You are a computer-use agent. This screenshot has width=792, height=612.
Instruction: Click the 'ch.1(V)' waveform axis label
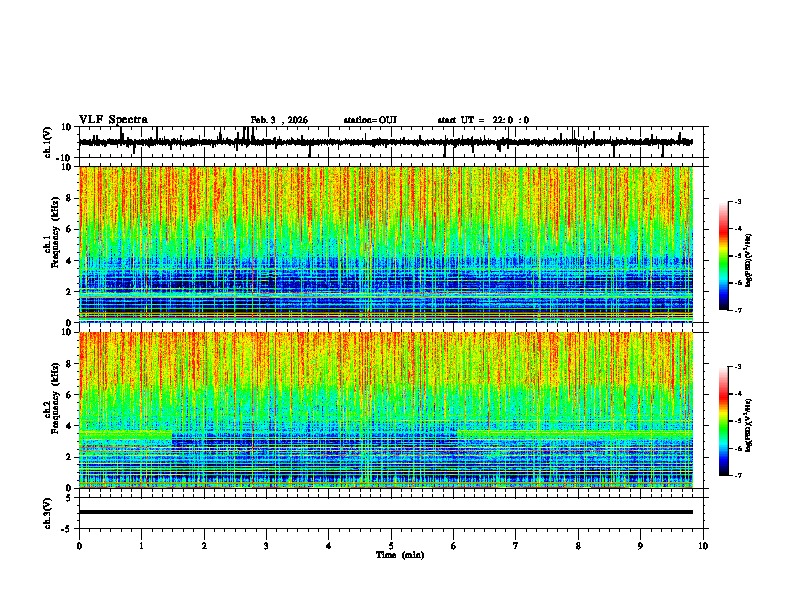pyautogui.click(x=48, y=142)
